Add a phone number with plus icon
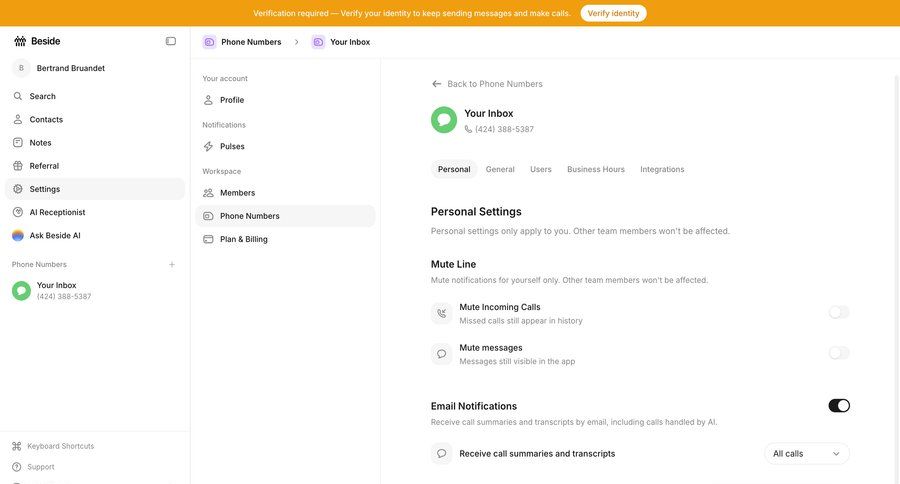 (x=172, y=265)
